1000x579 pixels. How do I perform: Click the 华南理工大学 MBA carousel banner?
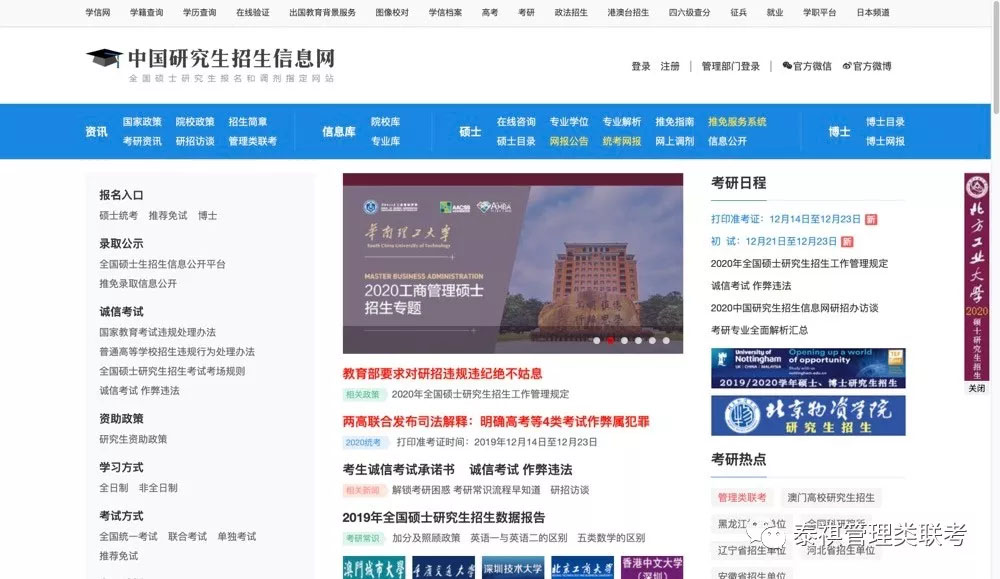coord(512,263)
